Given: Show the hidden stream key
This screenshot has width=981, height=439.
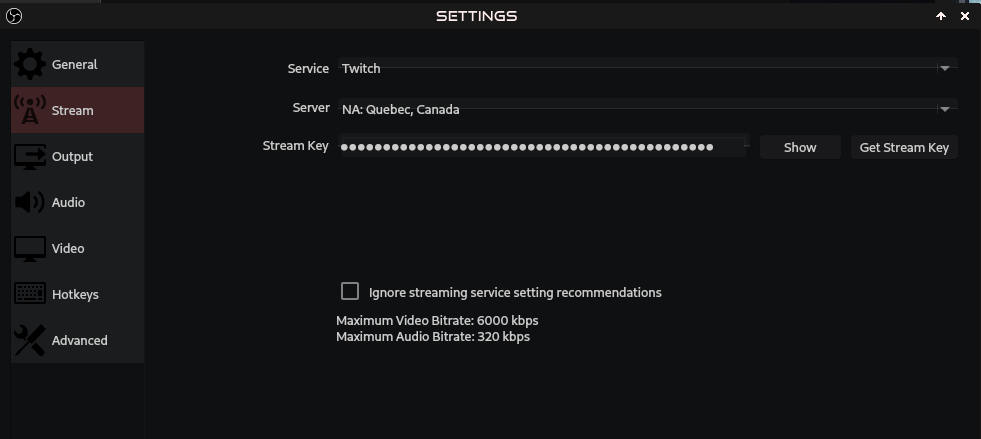Looking at the screenshot, I should pos(800,148).
